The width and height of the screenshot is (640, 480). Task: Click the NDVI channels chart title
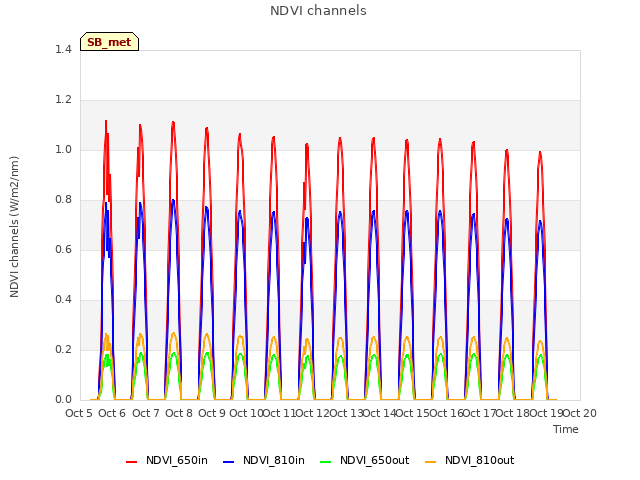[x=318, y=11]
